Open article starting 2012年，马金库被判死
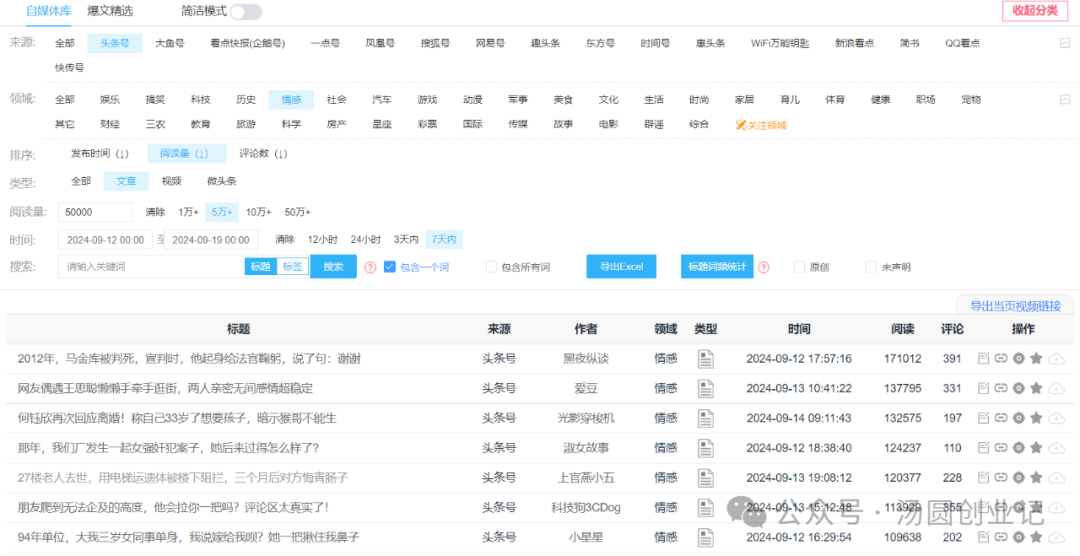The width and height of the screenshot is (1080, 556). tap(189, 359)
